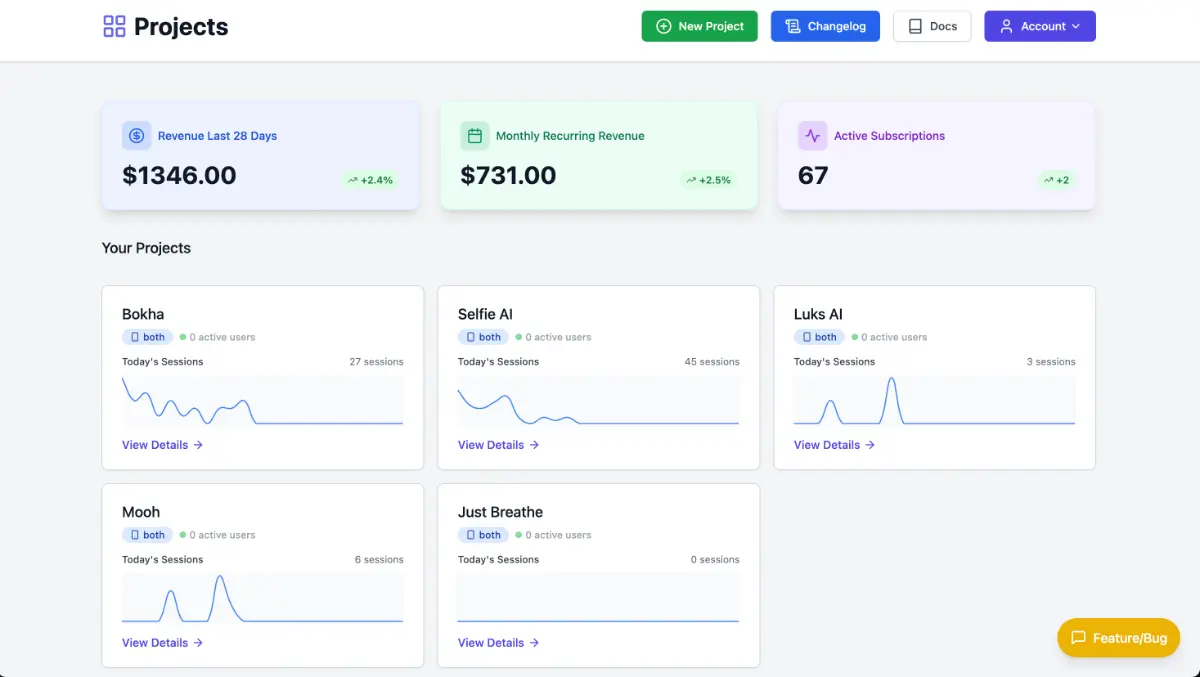Open View Details for Luks AI
This screenshot has height=677, width=1200.
click(835, 445)
